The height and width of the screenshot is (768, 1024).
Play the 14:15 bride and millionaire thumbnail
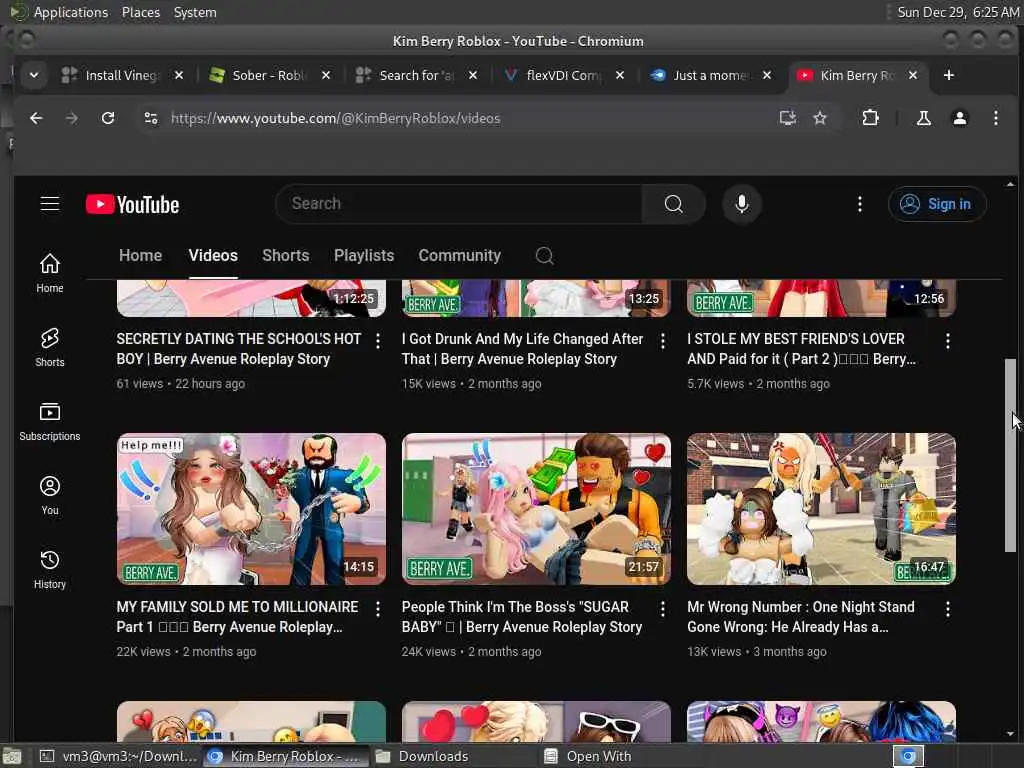(x=251, y=509)
